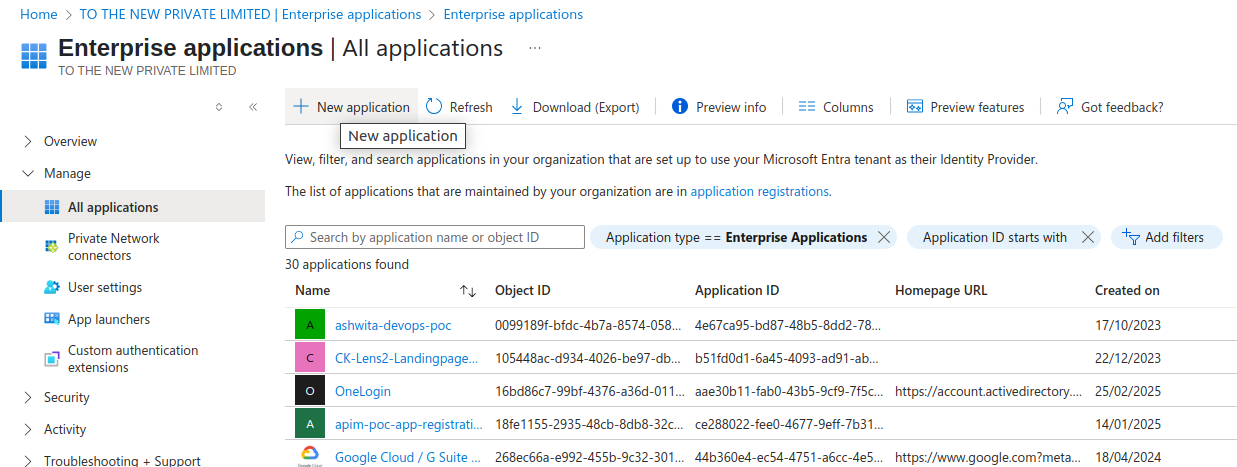Image resolution: width=1237 pixels, height=467 pixels.
Task: Click the Preview features icon
Action: point(914,107)
